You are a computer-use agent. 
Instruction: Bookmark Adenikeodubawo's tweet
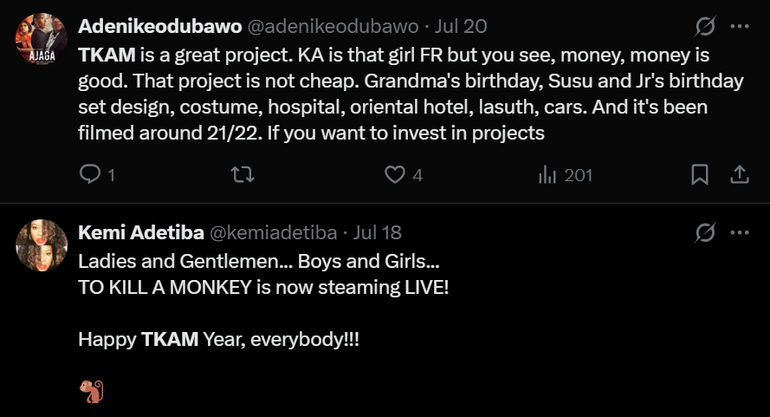coord(700,175)
